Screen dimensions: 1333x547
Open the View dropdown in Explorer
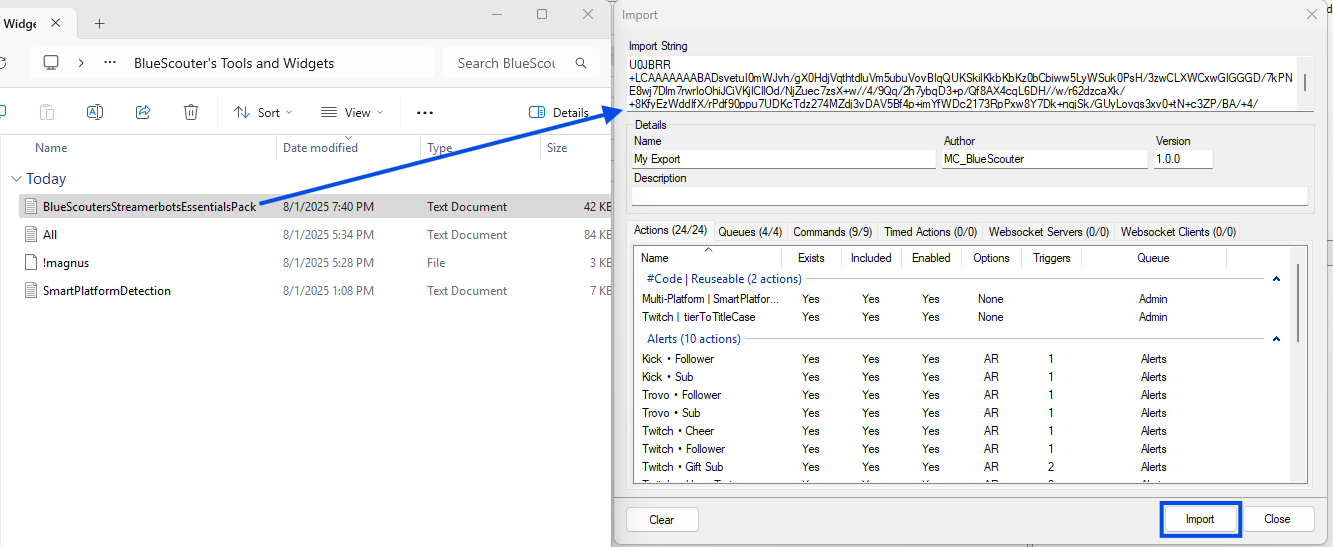[x=354, y=113]
